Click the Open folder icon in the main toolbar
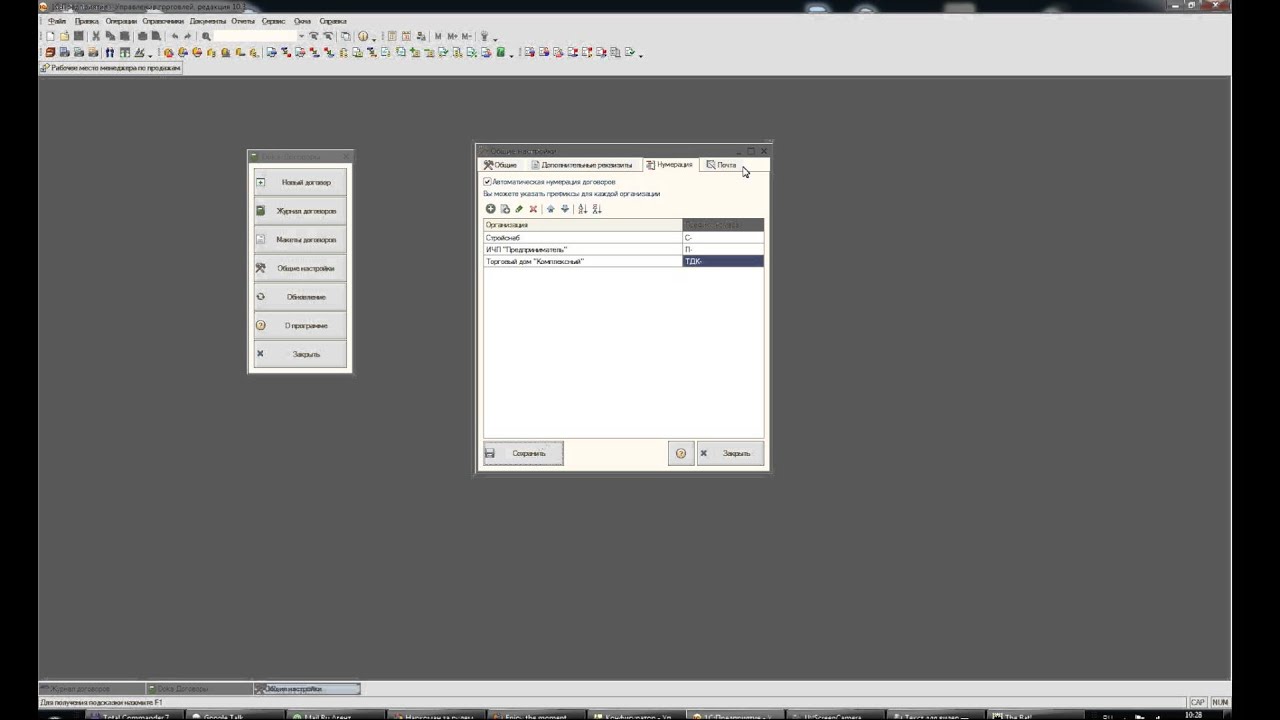 [64, 36]
